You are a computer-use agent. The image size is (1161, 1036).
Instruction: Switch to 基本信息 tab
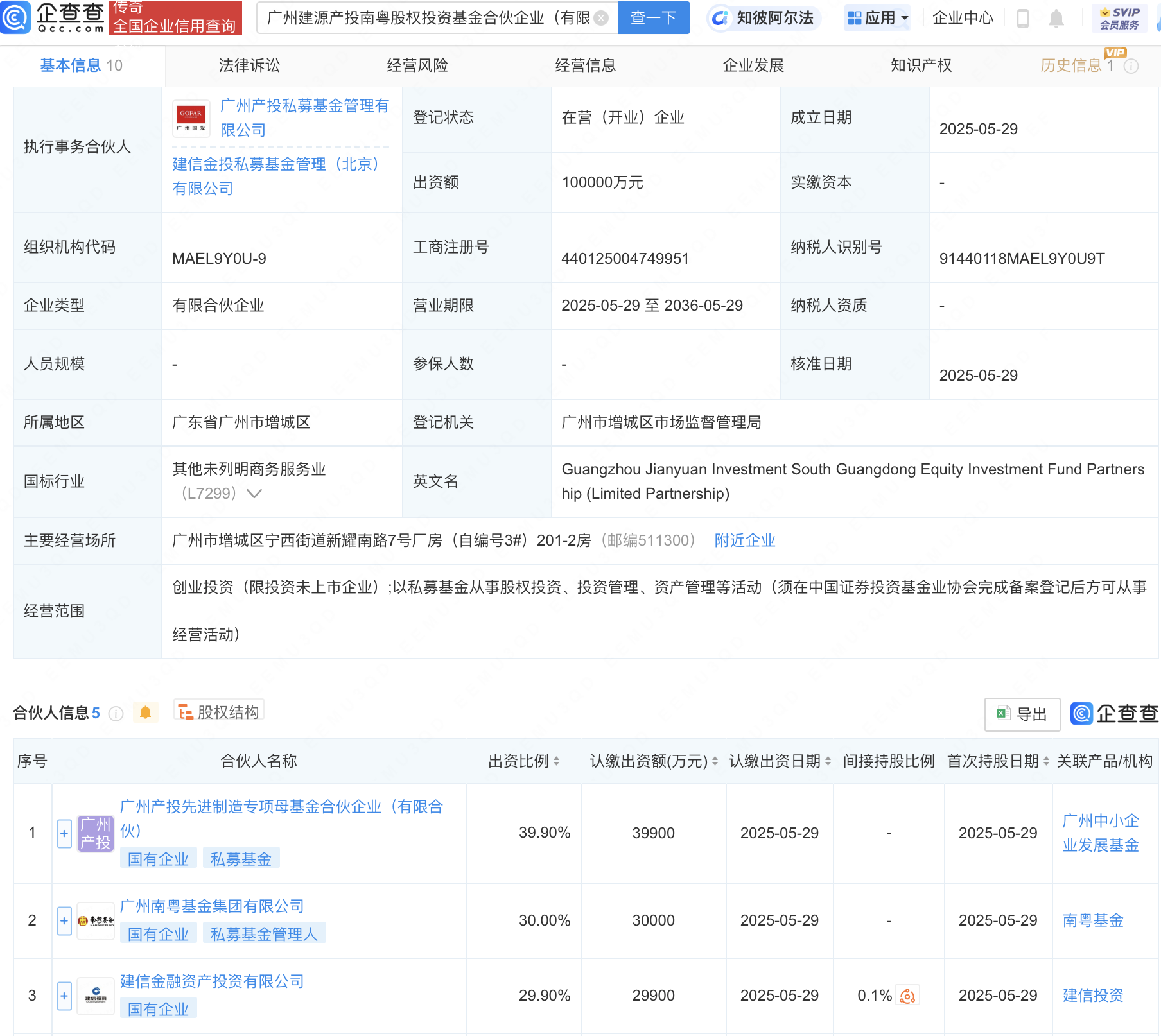[82, 65]
